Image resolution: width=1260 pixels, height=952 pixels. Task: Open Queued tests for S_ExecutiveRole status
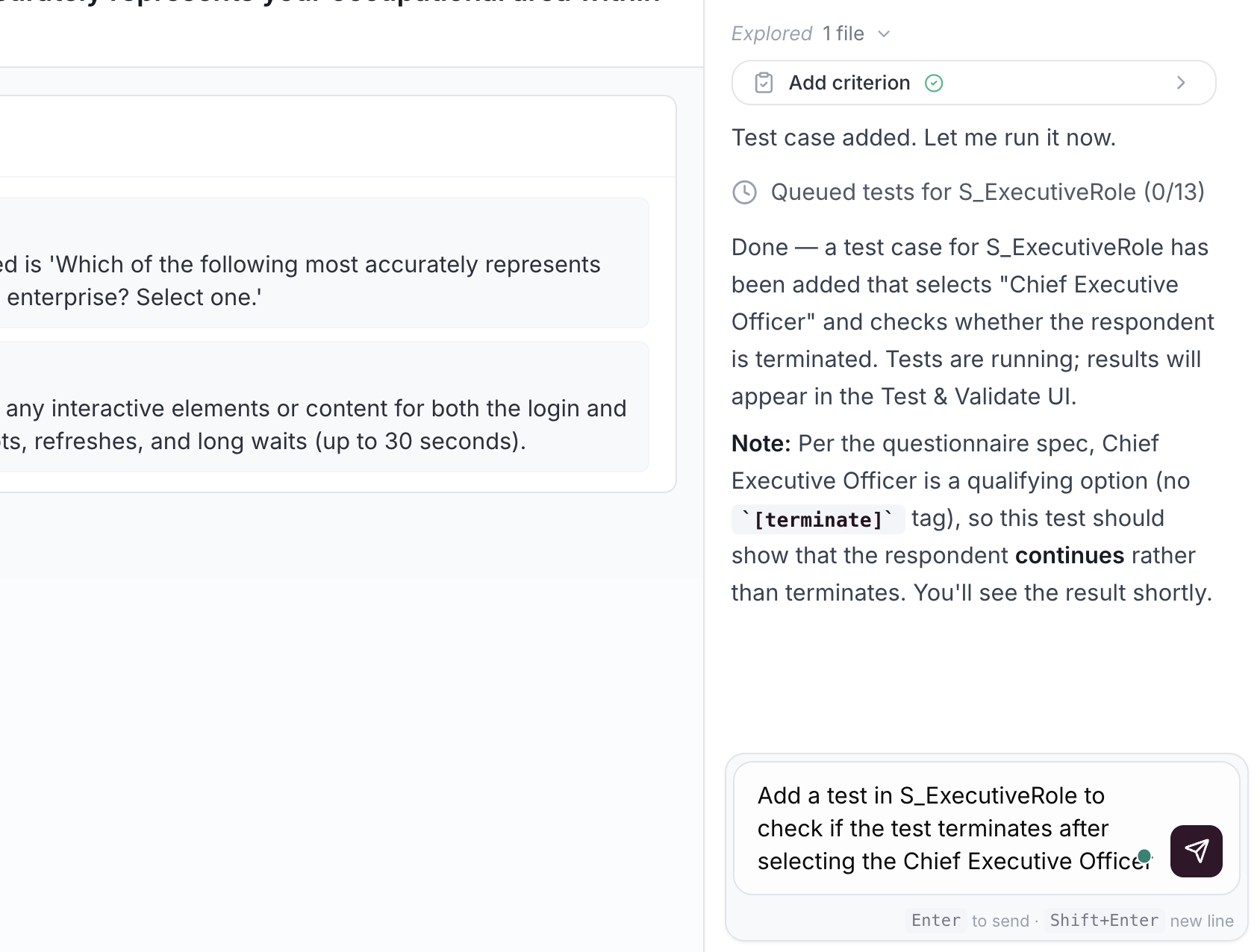tap(987, 192)
